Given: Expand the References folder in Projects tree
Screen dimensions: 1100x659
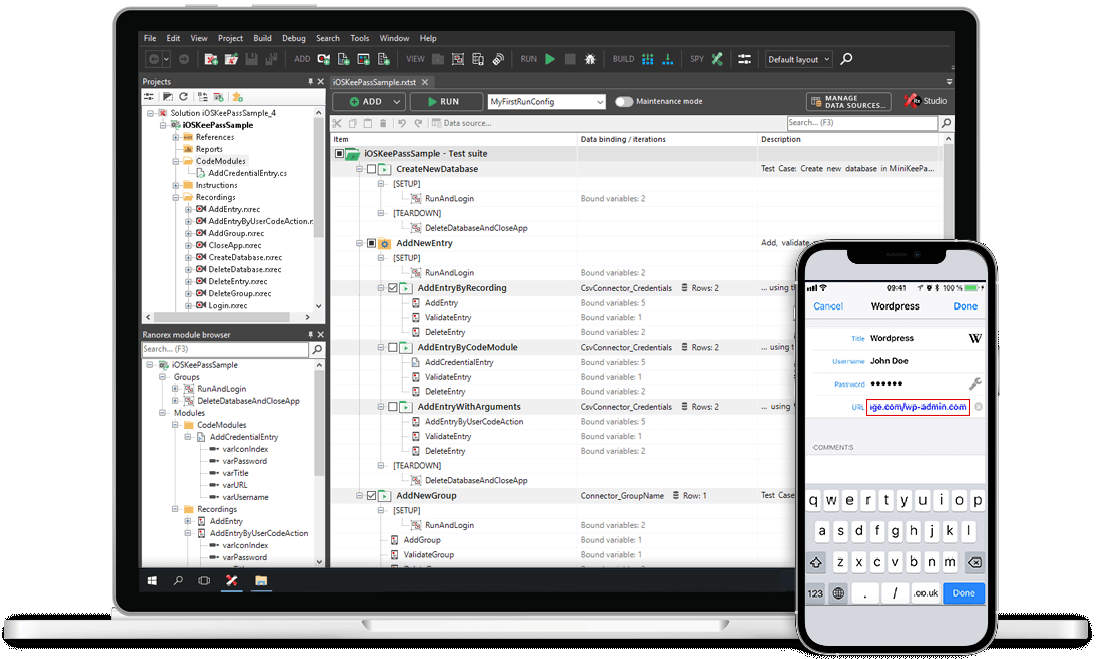Looking at the screenshot, I should pyautogui.click(x=175, y=138).
